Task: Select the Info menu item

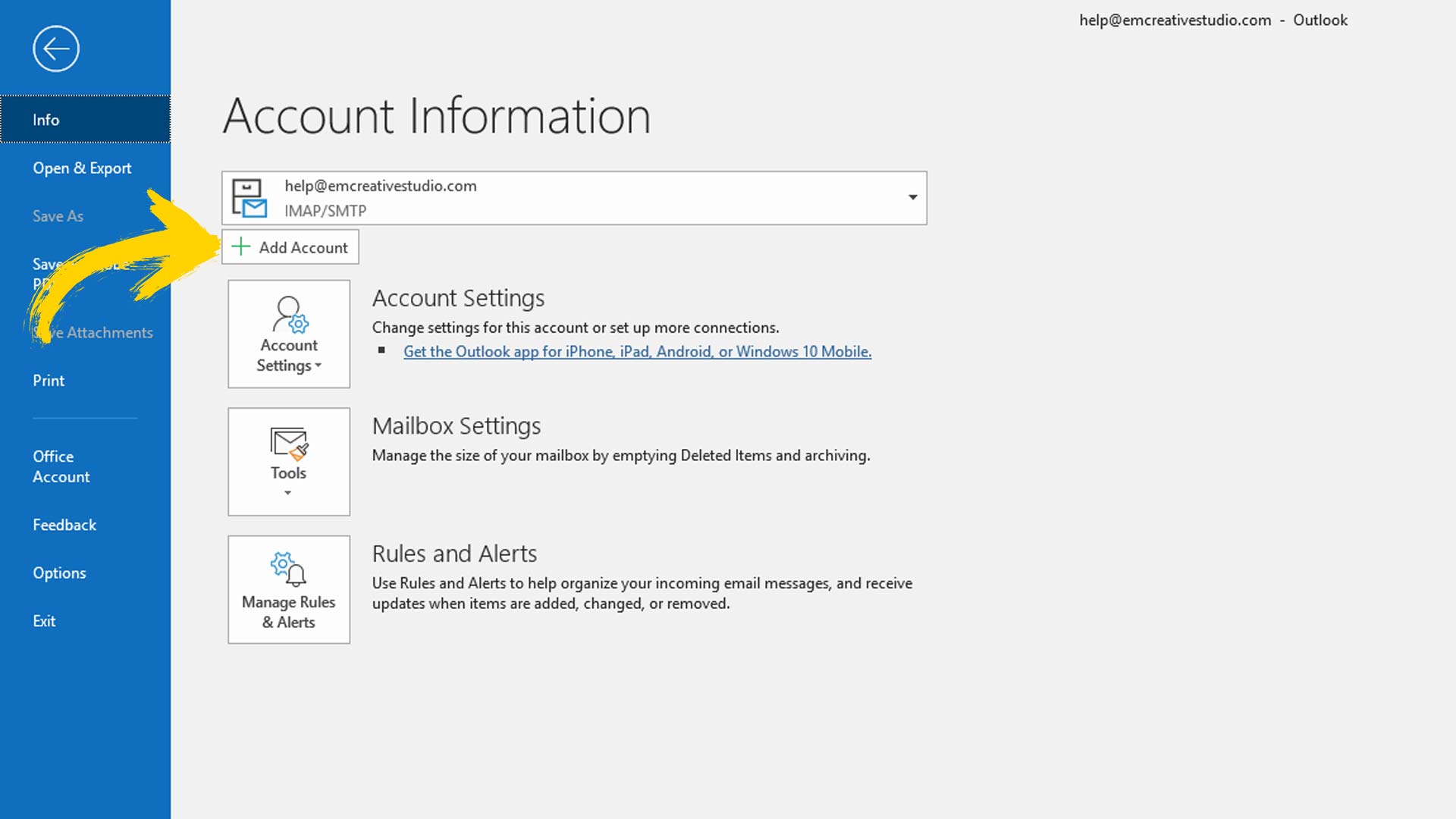Action: point(85,120)
